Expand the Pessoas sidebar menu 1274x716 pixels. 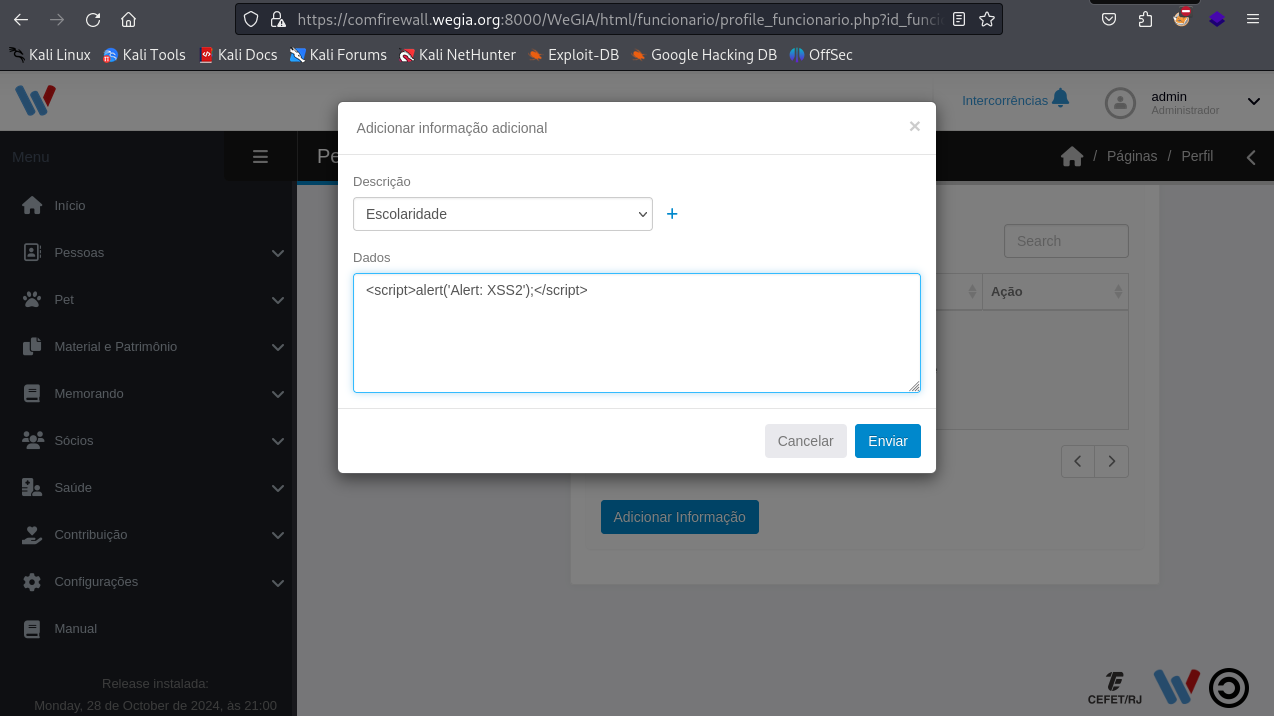point(148,253)
